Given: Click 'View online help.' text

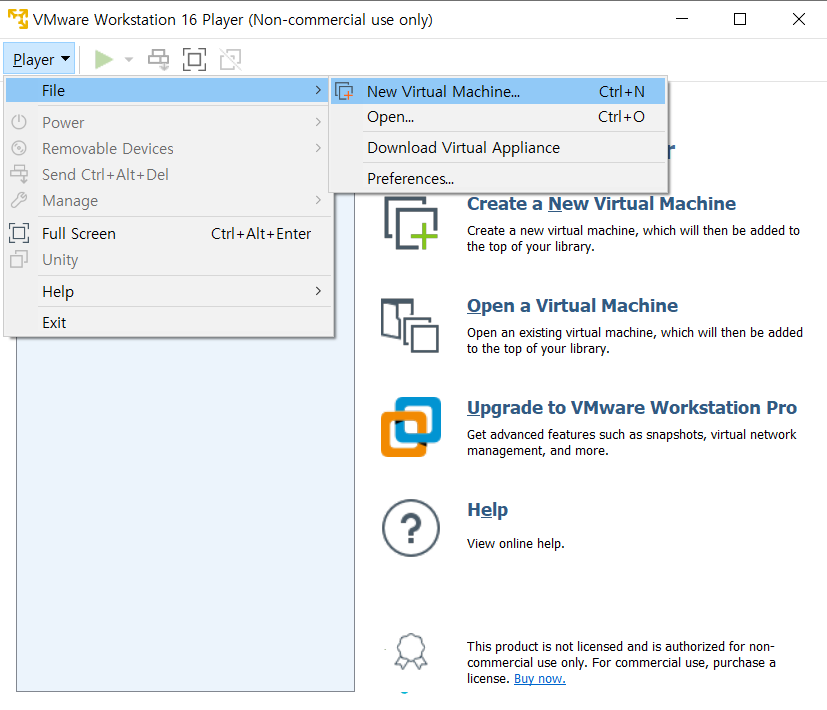Looking at the screenshot, I should click(515, 544).
